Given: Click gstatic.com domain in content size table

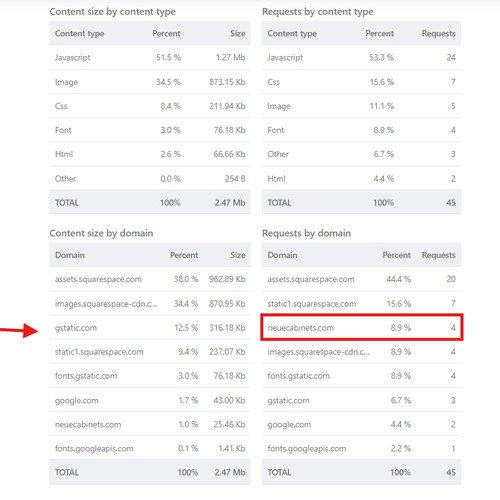Looking at the screenshot, I should (x=76, y=328).
